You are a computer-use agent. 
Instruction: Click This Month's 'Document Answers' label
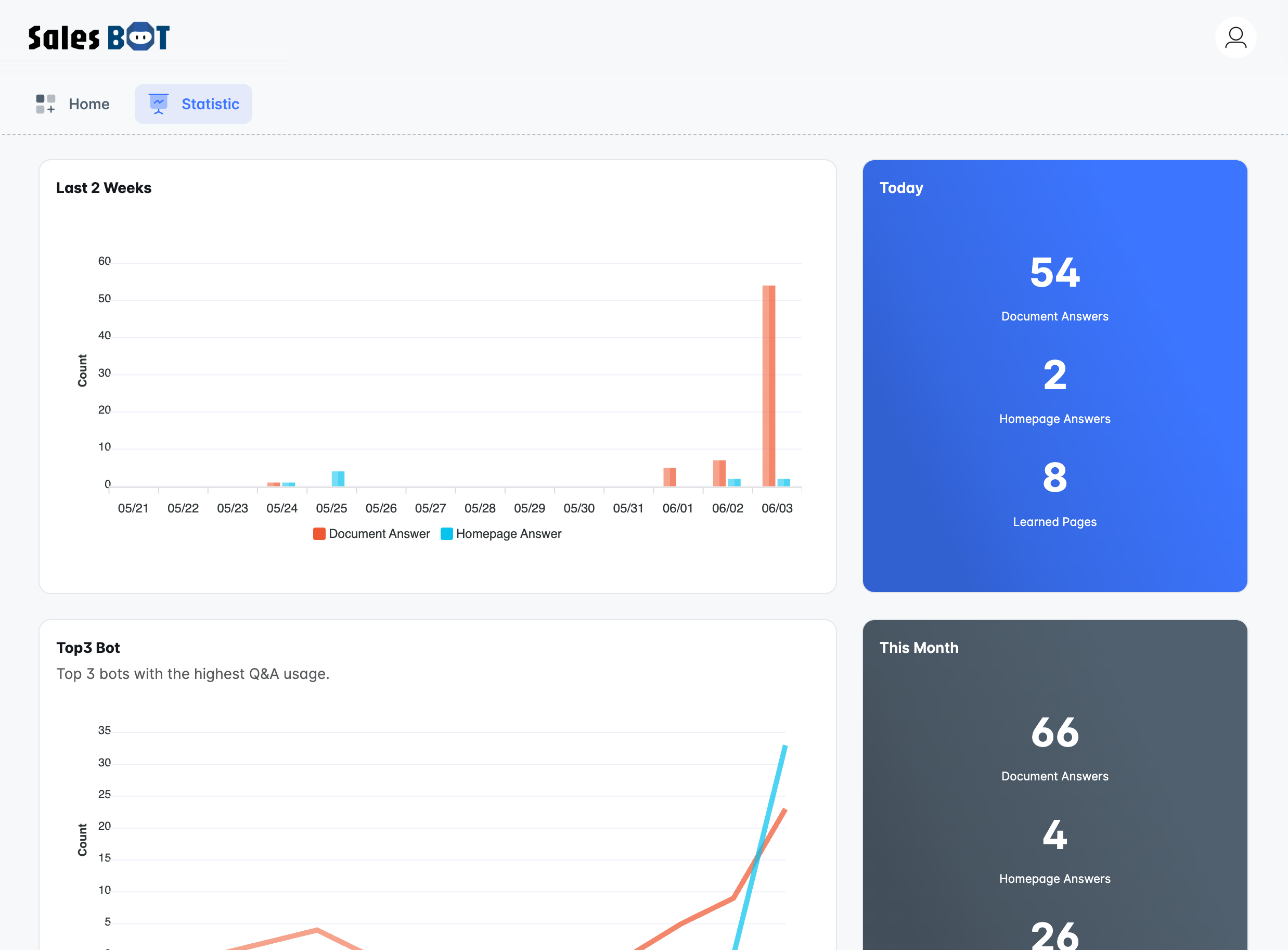click(x=1054, y=776)
